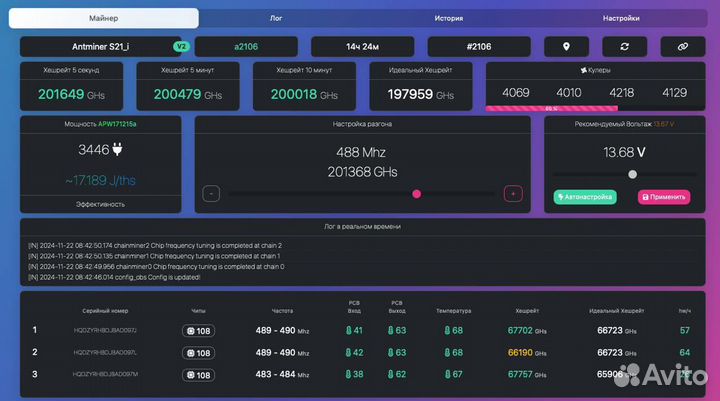Click the voltage slider handle
The image size is (720, 401).
point(632,174)
